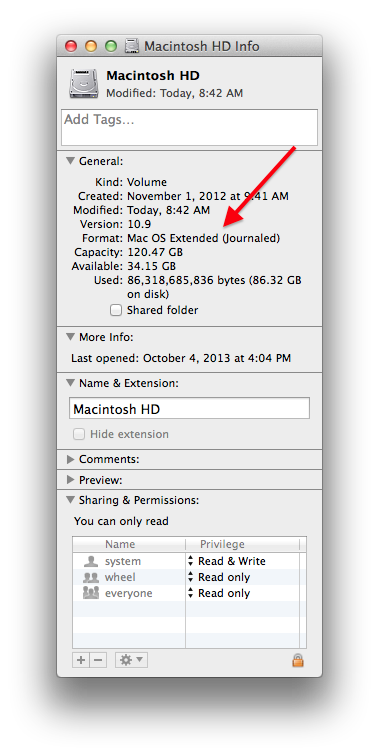Click the everyone group icon

click(x=90, y=593)
